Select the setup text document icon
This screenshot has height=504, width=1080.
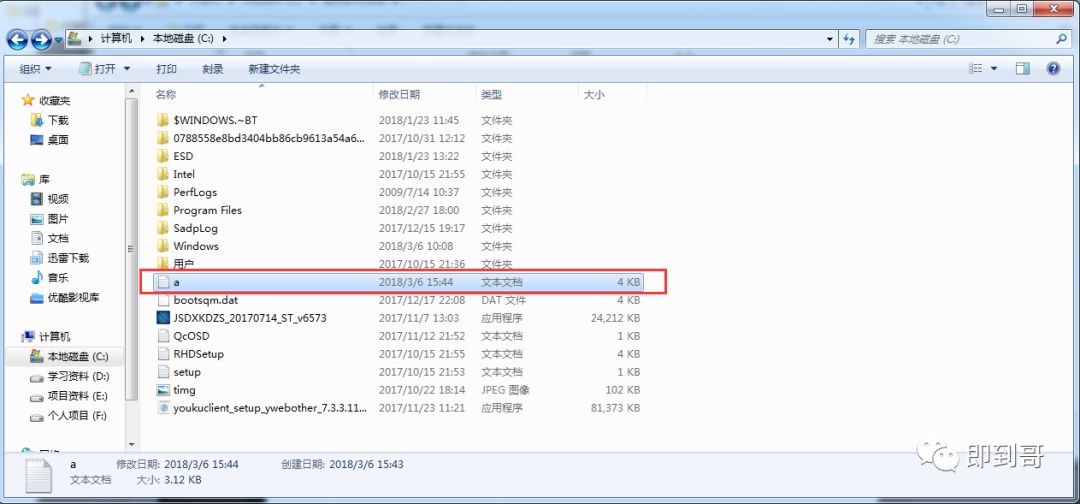(163, 372)
